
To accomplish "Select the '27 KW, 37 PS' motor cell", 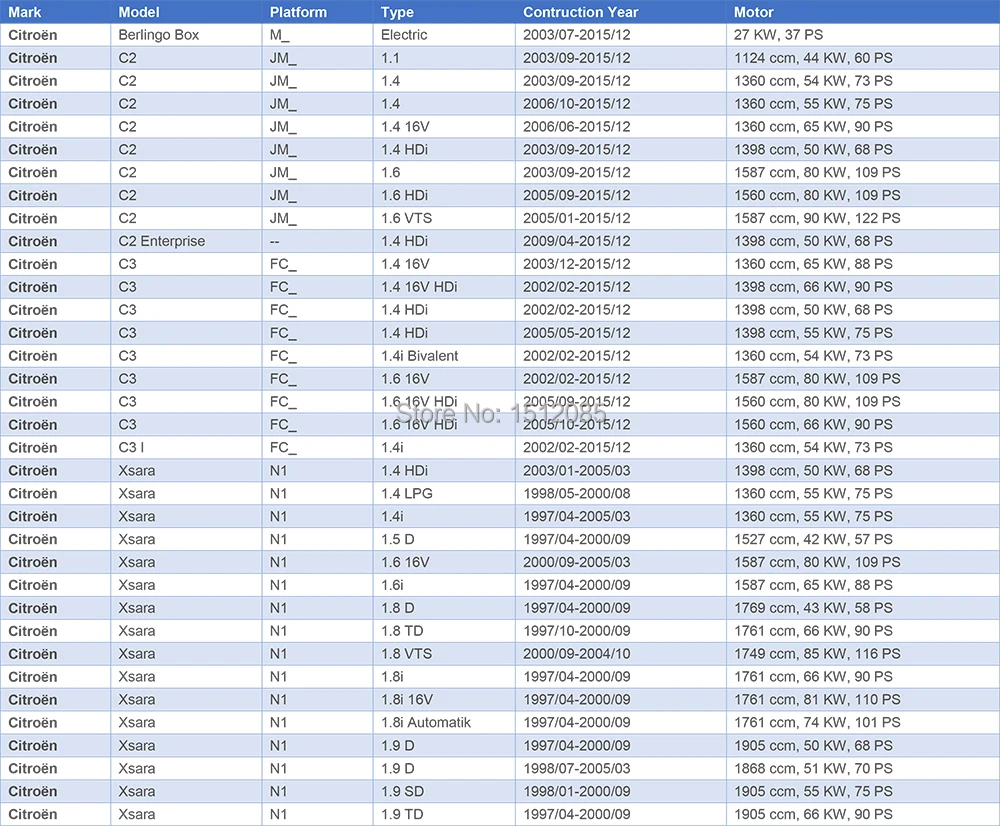I will (863, 35).
